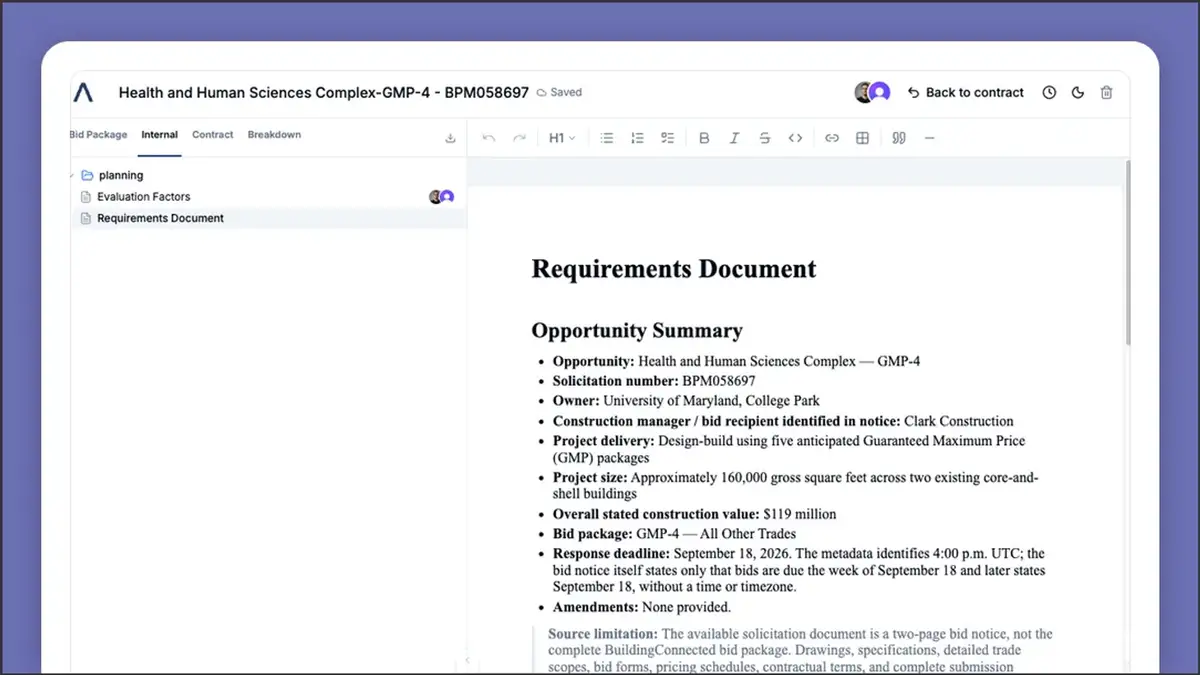1200x675 pixels.
Task: Click the collaborator avatars in the header
Action: [872, 92]
